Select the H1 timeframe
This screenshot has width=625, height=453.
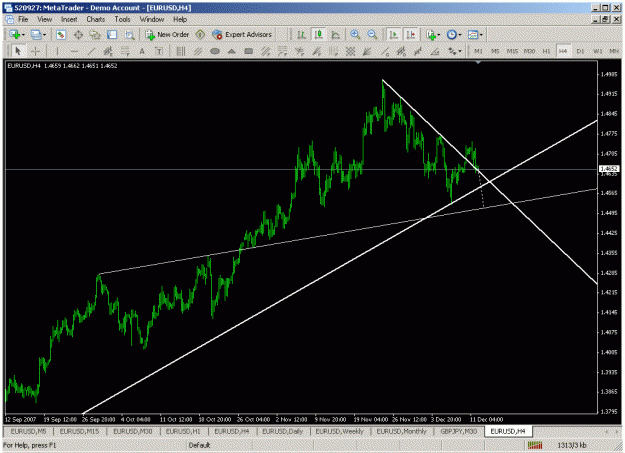(x=546, y=51)
